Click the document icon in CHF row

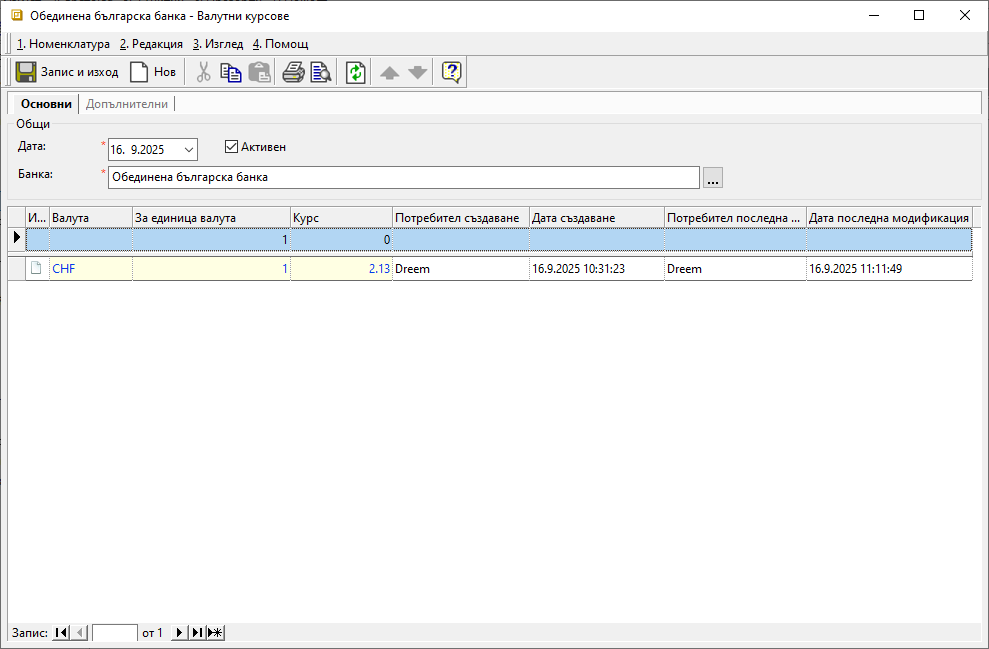[x=37, y=268]
